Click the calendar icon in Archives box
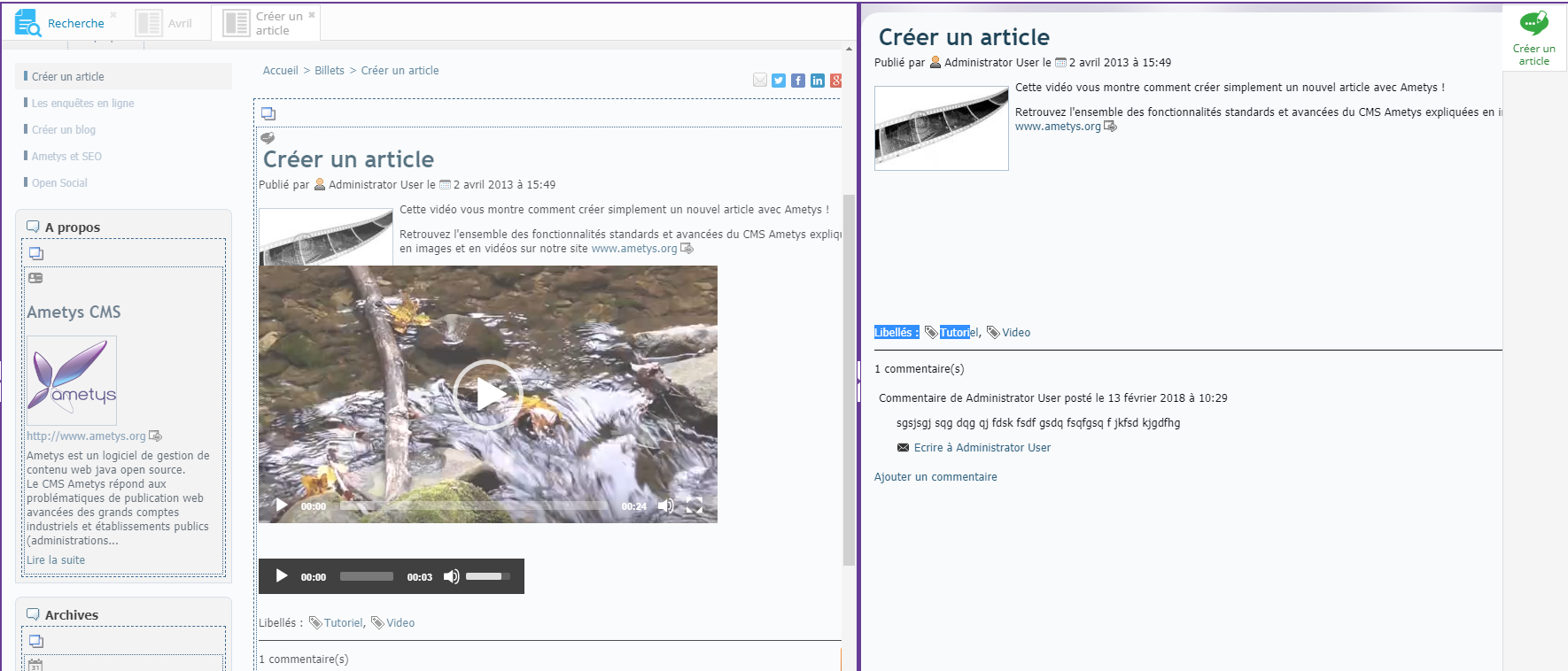 pos(35,665)
